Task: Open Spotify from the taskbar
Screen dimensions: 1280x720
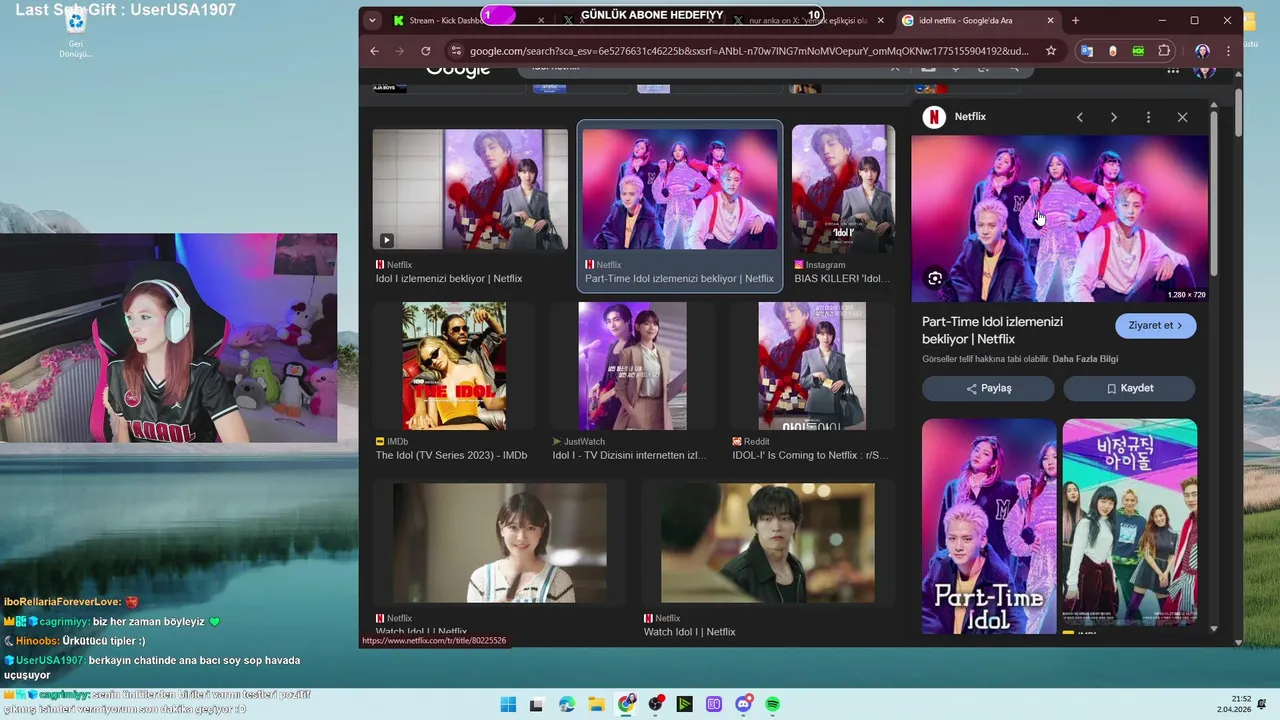Action: (x=773, y=704)
